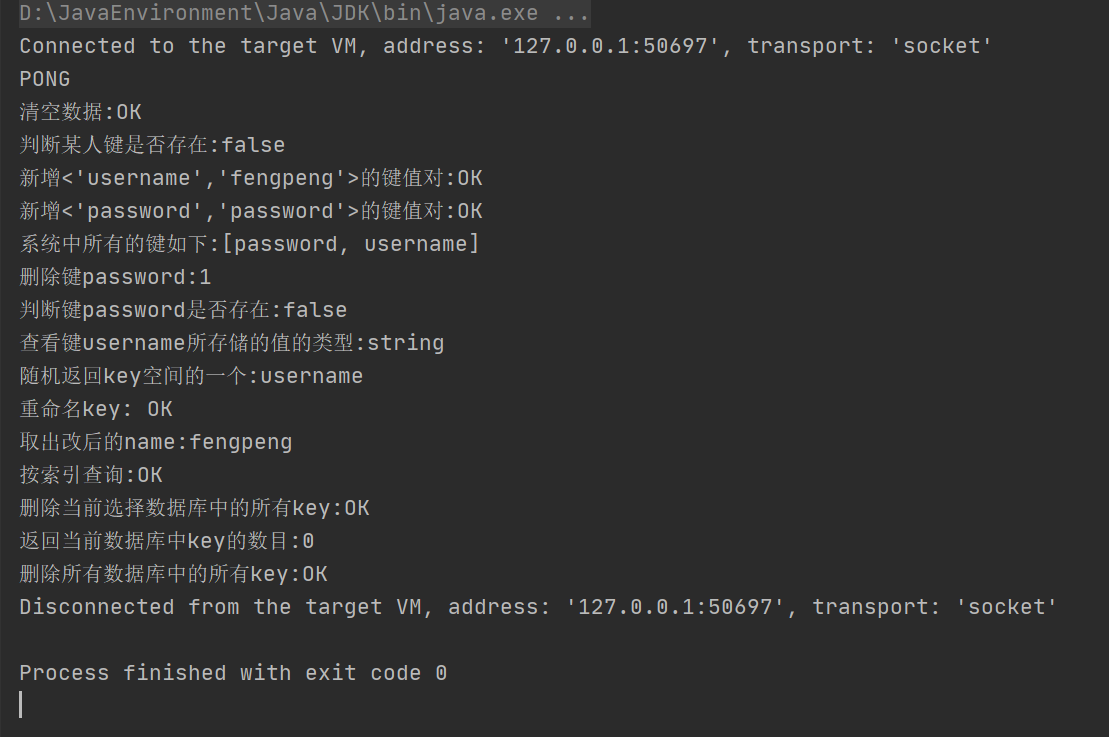Click the '删除键password:1' output line
The height and width of the screenshot is (737, 1109).
tap(115, 277)
